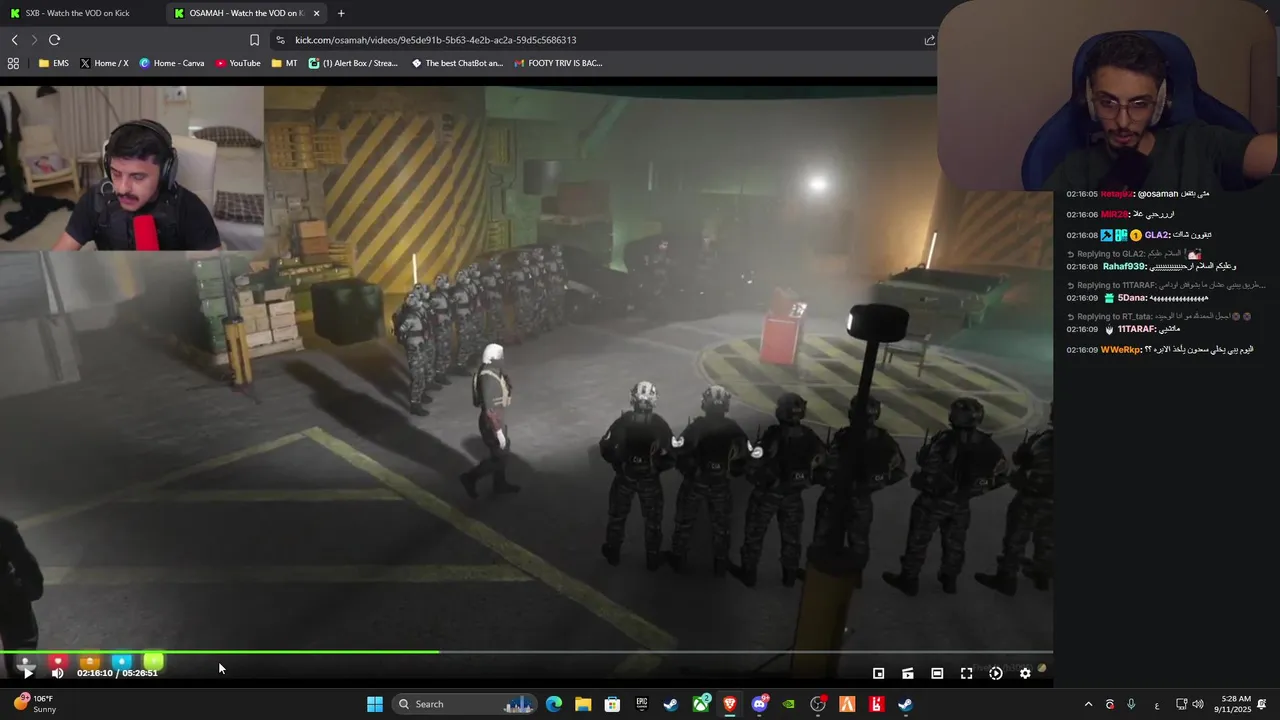Expand the MT bookmarks folder
The height and width of the screenshot is (720, 1280).
[x=284, y=63]
